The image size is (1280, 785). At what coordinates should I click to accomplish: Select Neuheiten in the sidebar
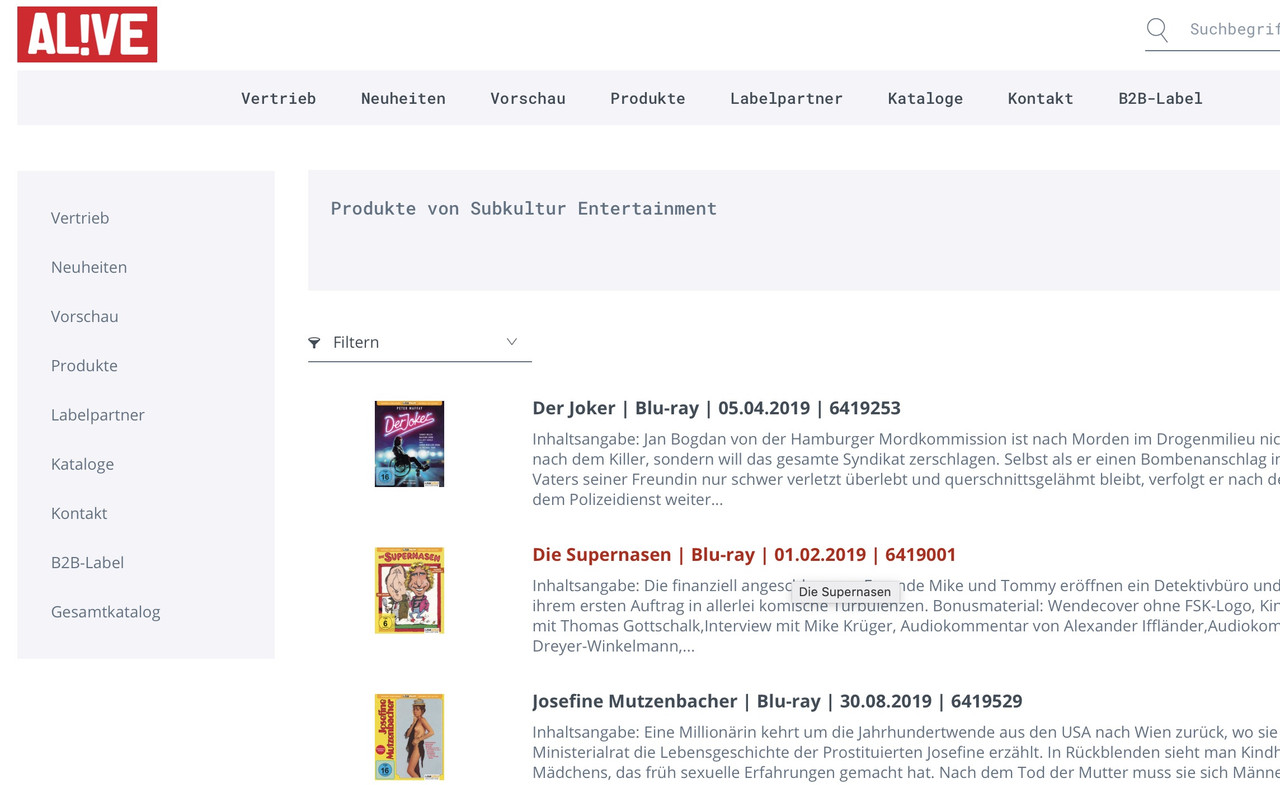pyautogui.click(x=89, y=267)
